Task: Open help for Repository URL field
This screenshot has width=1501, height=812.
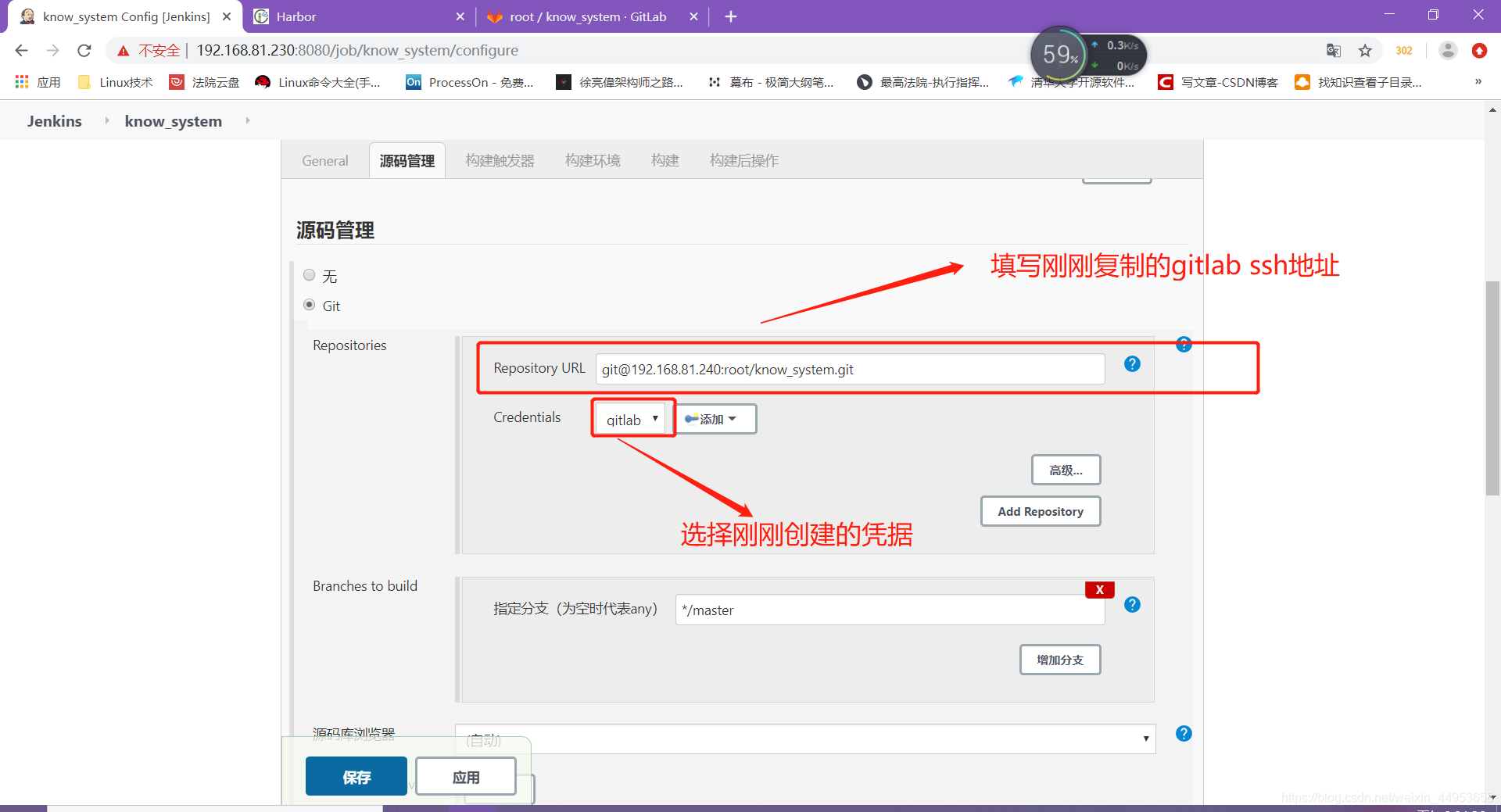Action: [1132, 364]
